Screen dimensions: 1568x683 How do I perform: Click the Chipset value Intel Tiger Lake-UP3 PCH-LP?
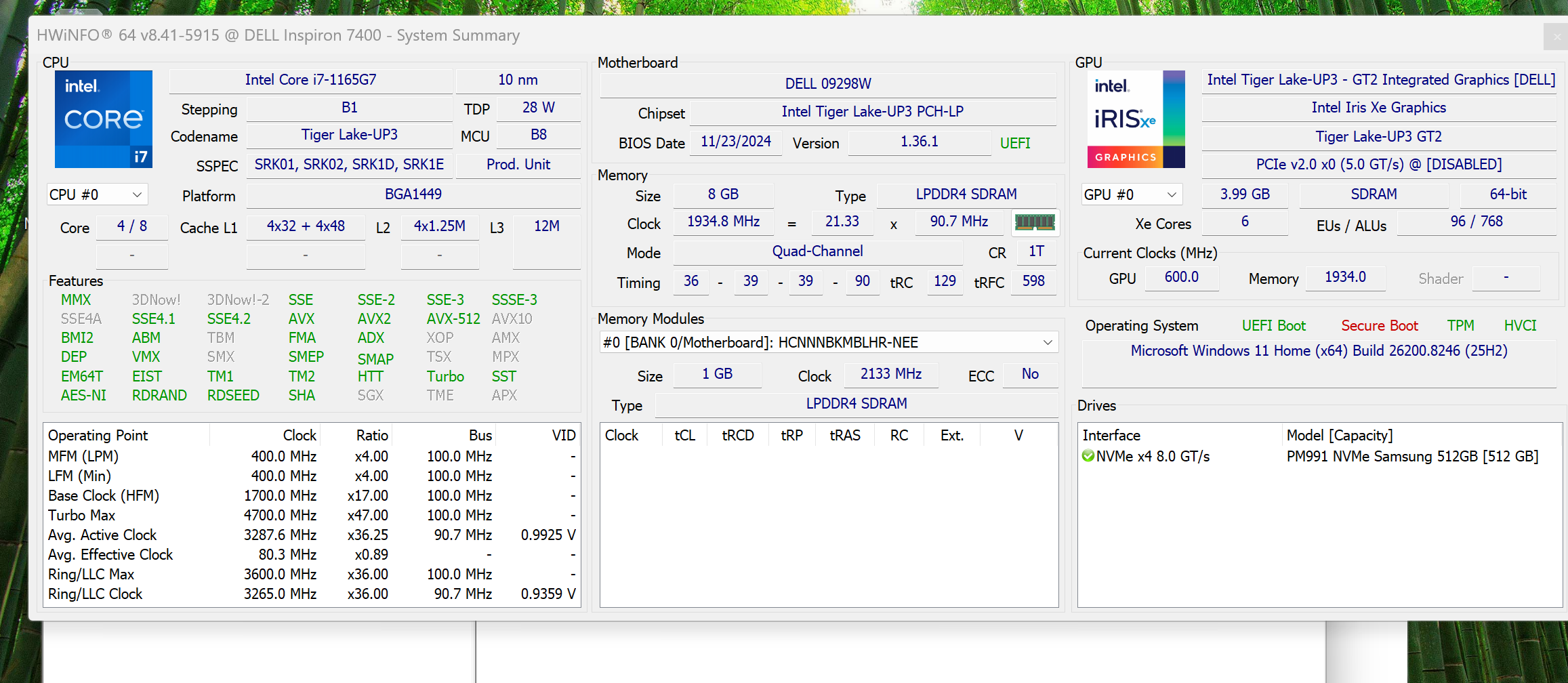[x=873, y=112]
